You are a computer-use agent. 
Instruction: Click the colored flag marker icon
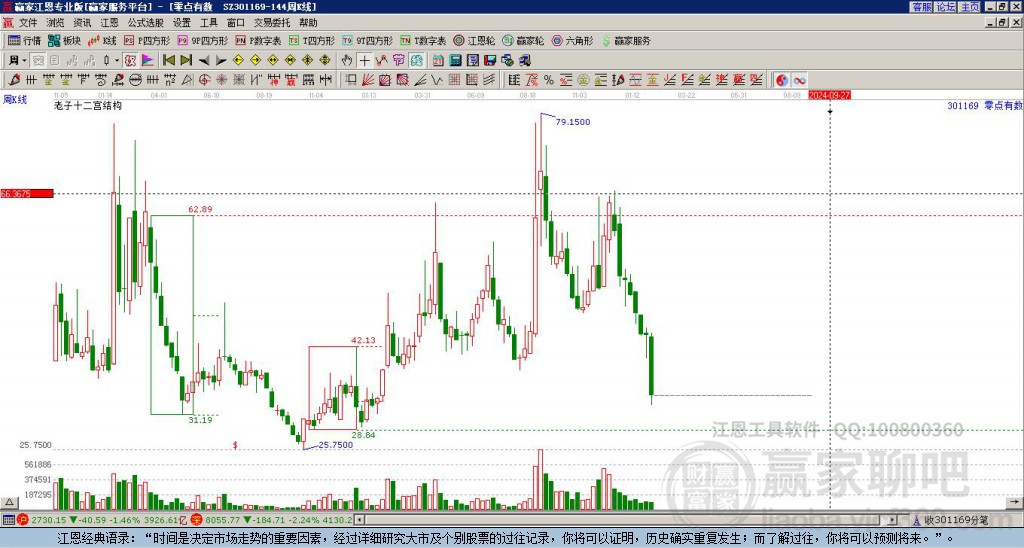(148, 61)
